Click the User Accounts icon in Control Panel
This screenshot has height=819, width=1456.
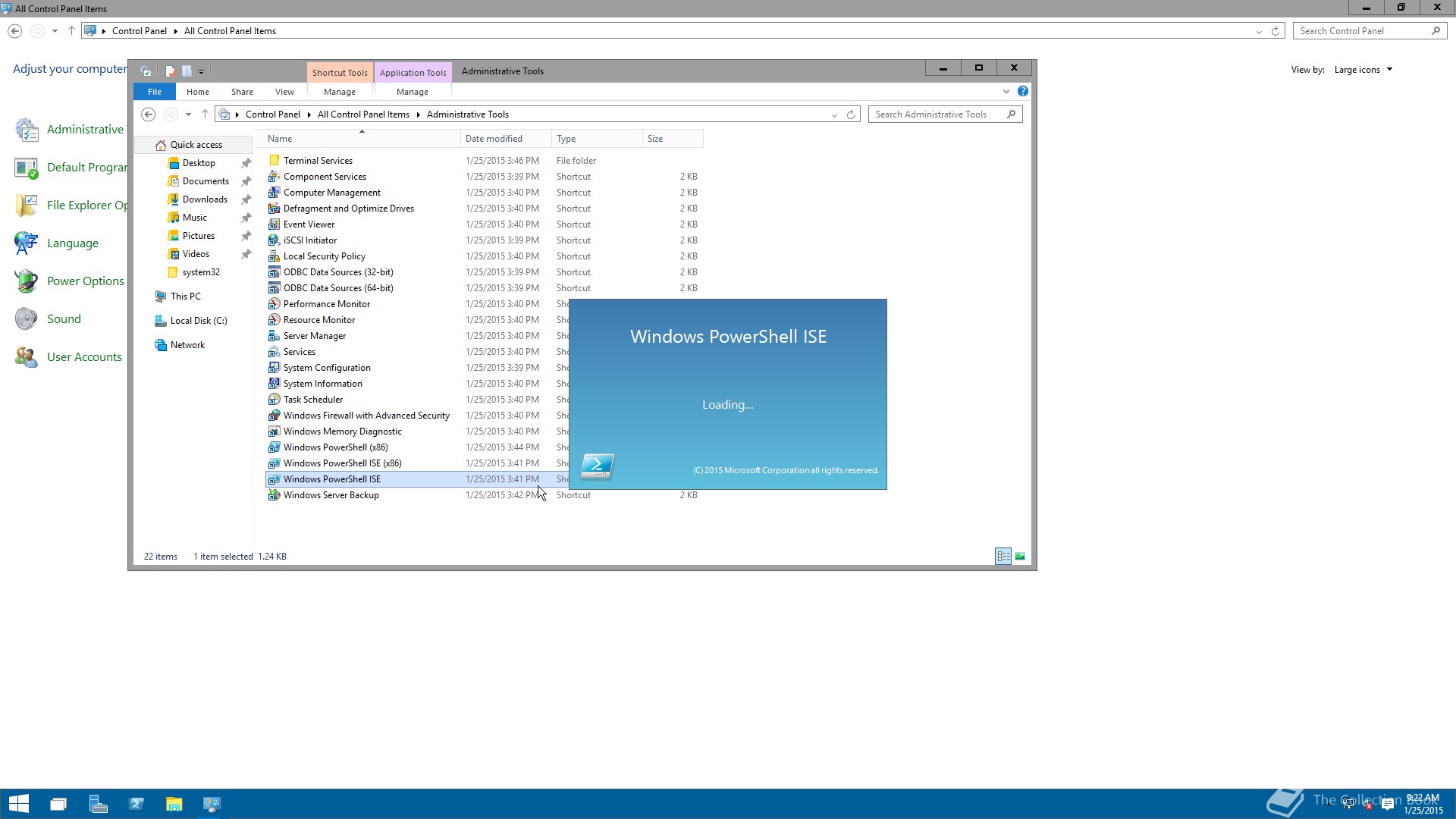(x=26, y=357)
